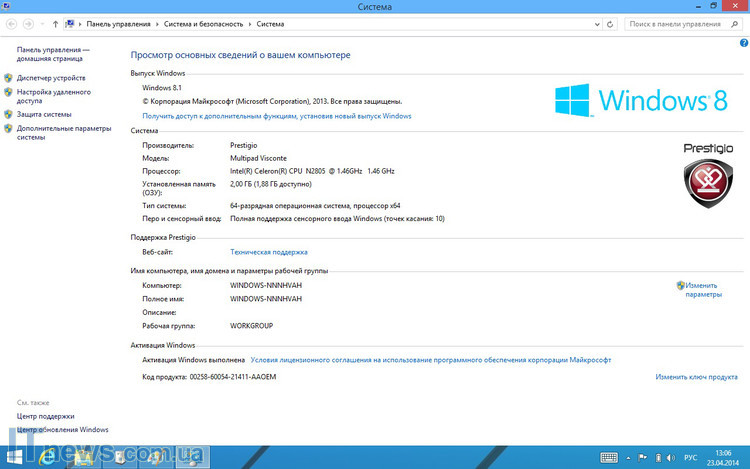Image resolution: width=750 pixels, height=469 pixels.
Task: Open 'Защита системы' in the left panel
Action: 44,114
